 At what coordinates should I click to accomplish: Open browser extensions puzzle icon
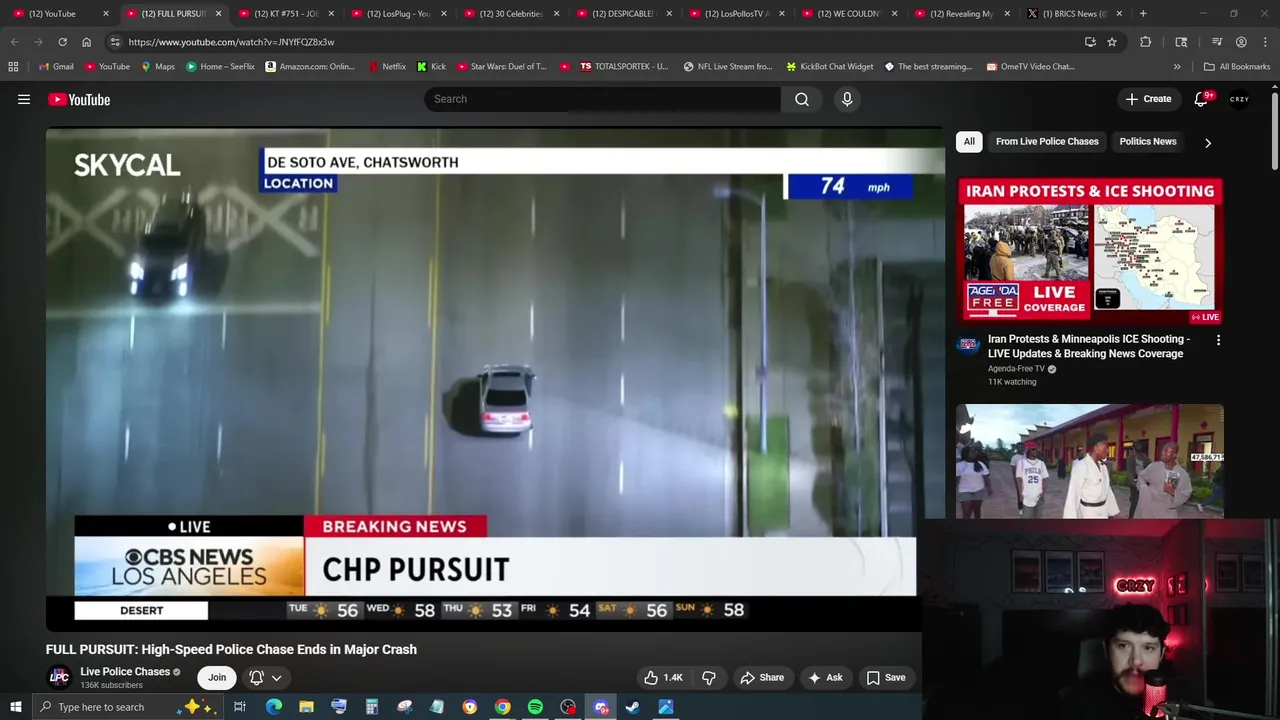(1146, 42)
